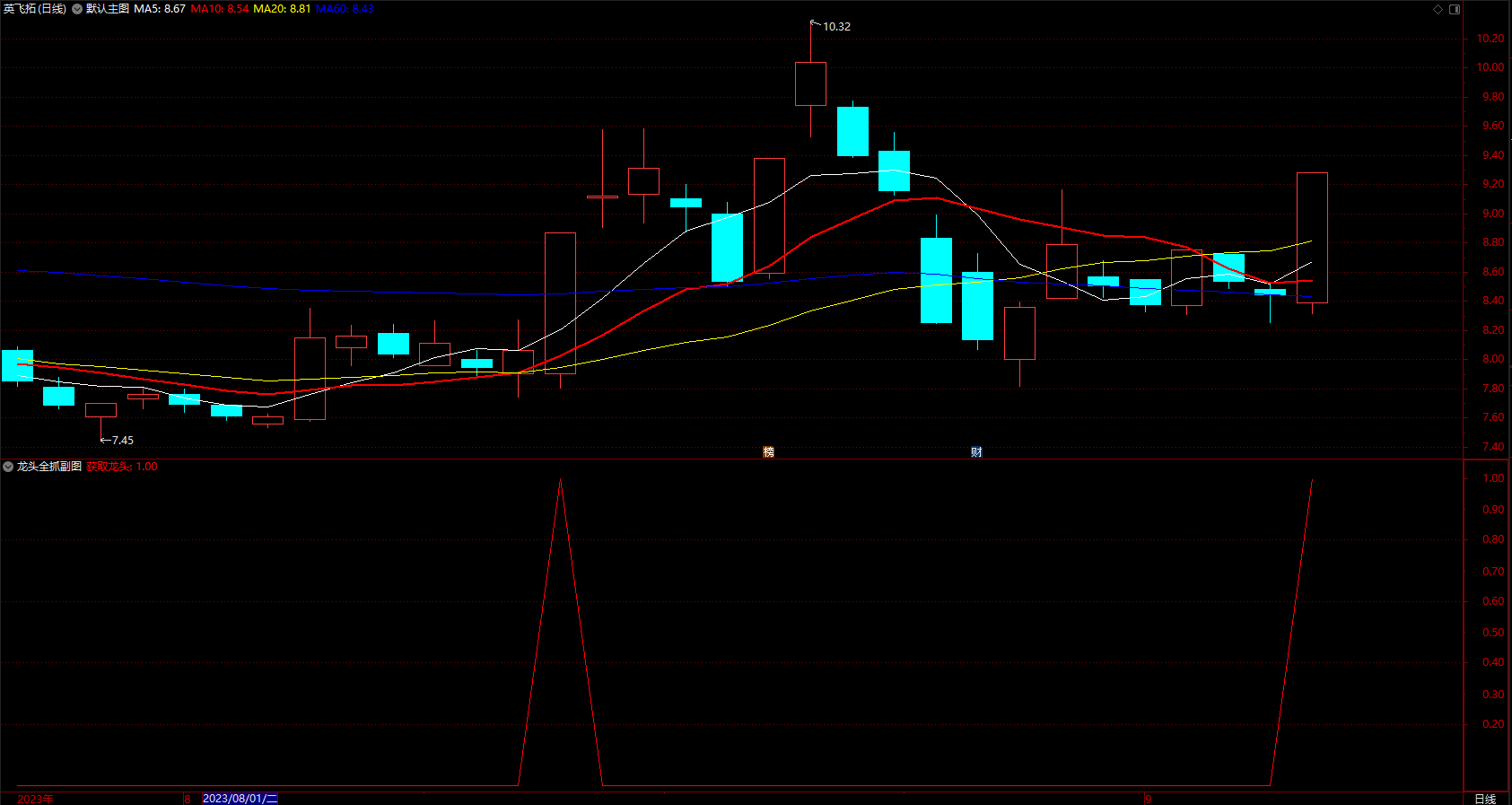Click the 10.32 high price annotation
The width and height of the screenshot is (1512, 805).
point(836,27)
